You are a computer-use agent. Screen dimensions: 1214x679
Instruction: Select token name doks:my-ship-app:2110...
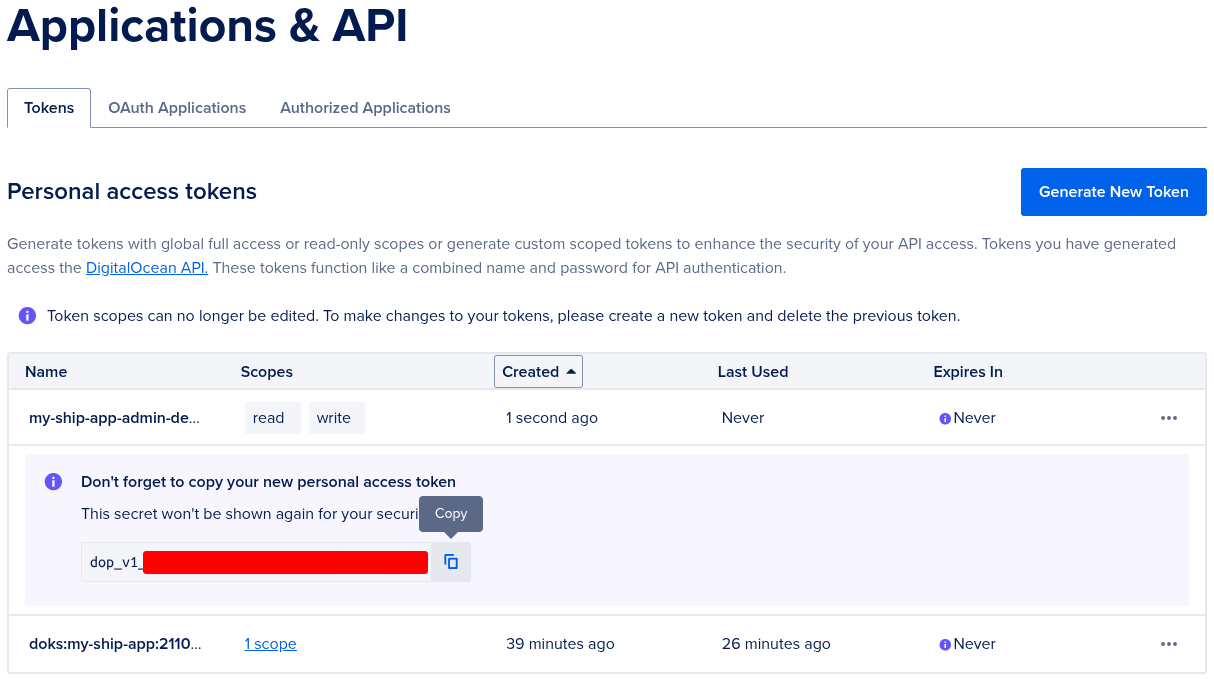pos(115,644)
